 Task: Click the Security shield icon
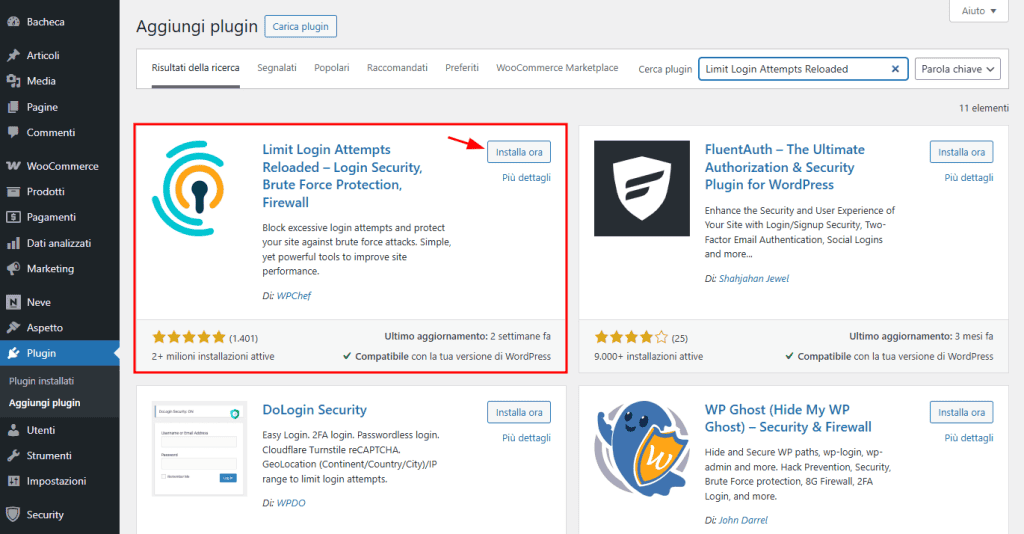[x=13, y=514]
